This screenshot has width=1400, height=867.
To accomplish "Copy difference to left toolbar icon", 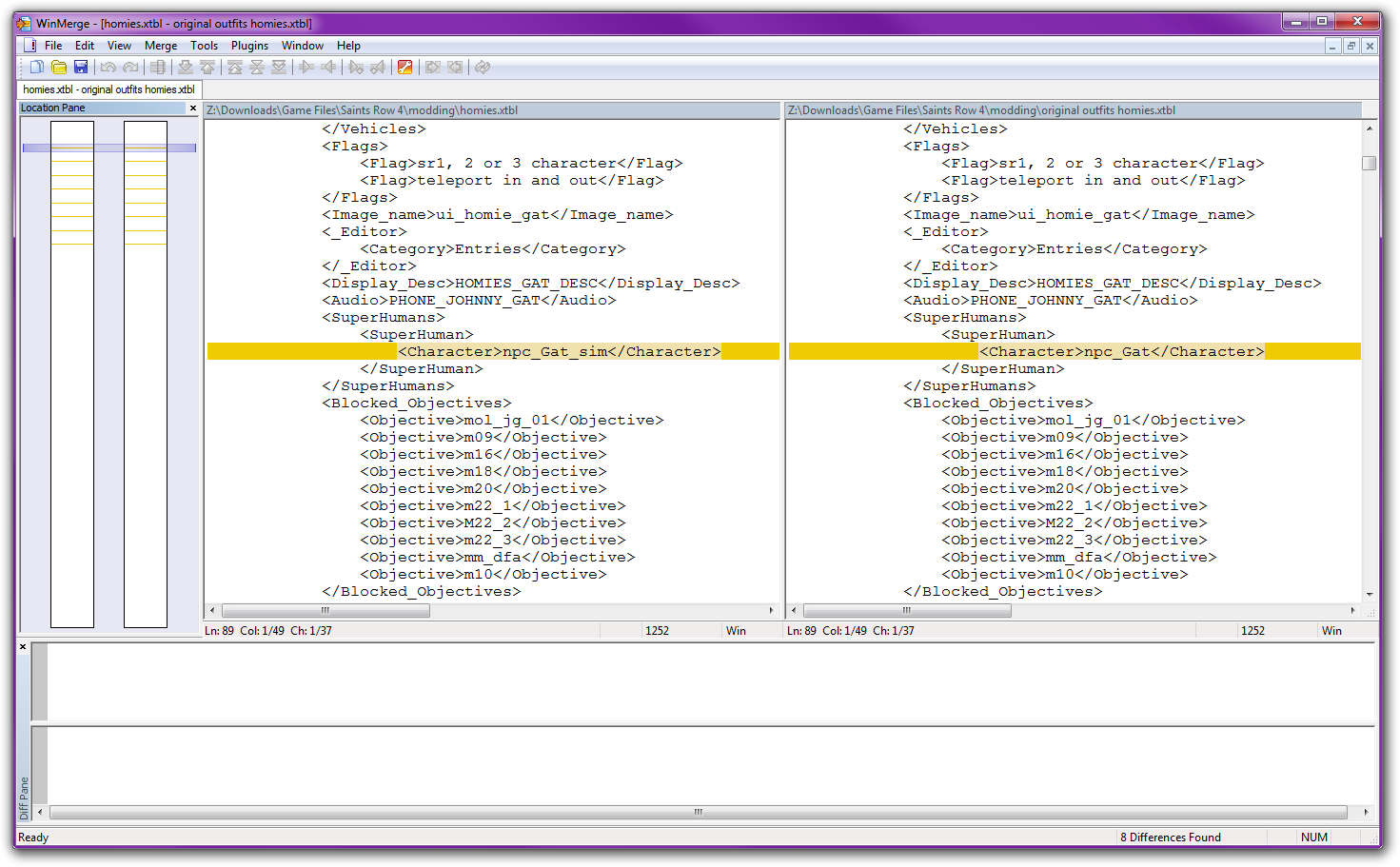I will pos(328,67).
